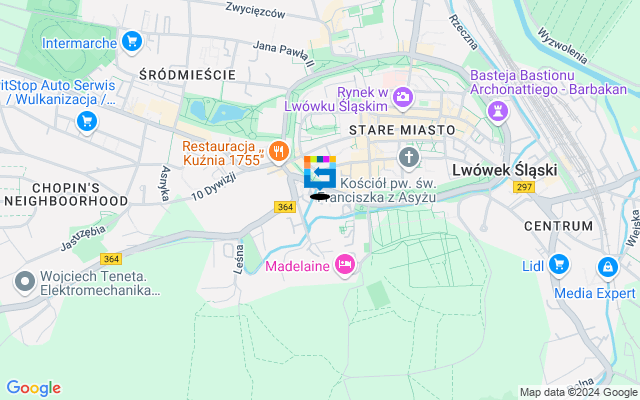Click the Intermarche shopping cart pin
640x400 pixels.
pos(132,42)
